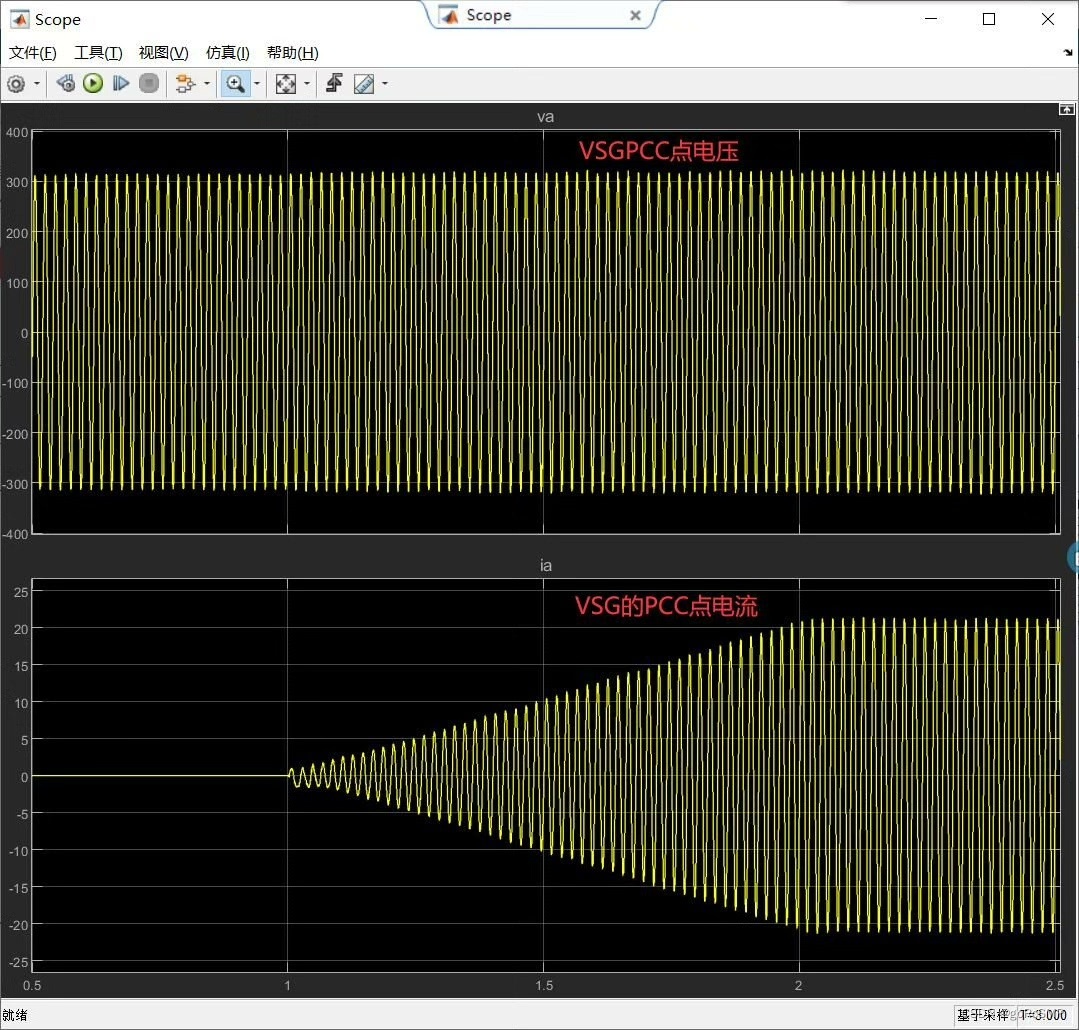Click the triggers icon in toolbar
Screen dimensions: 1079x1030
(x=334, y=84)
